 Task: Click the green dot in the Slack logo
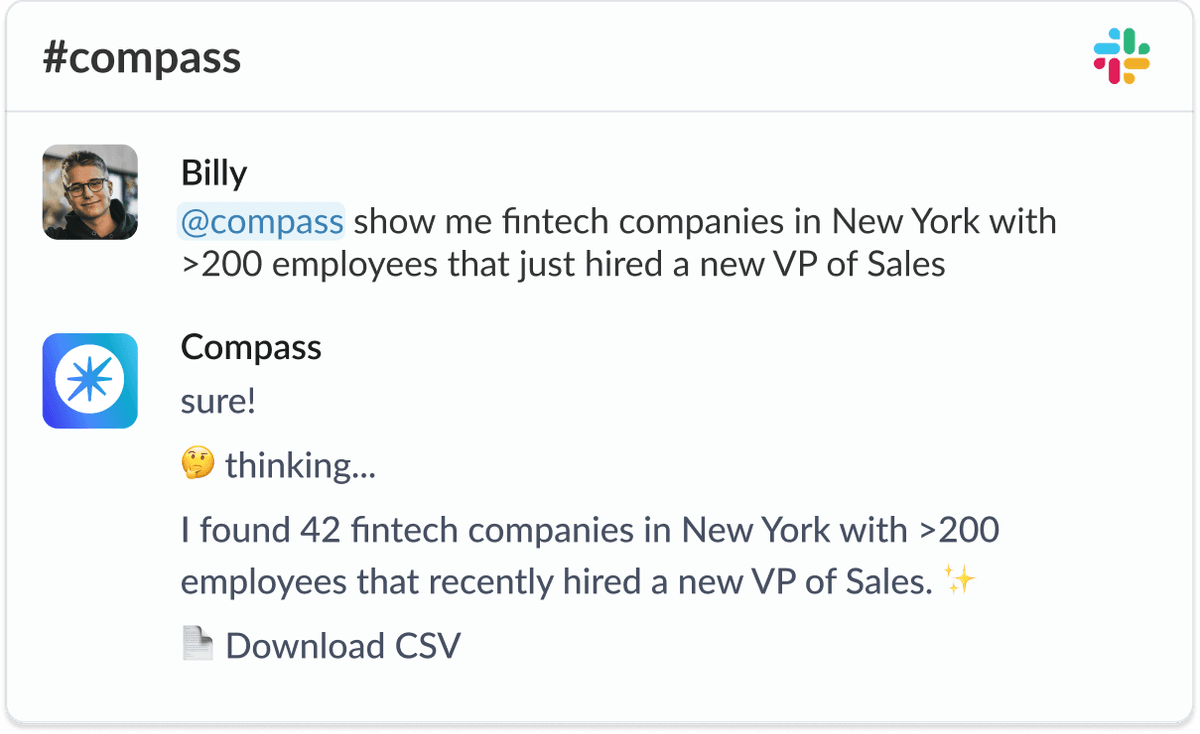(x=1144, y=48)
